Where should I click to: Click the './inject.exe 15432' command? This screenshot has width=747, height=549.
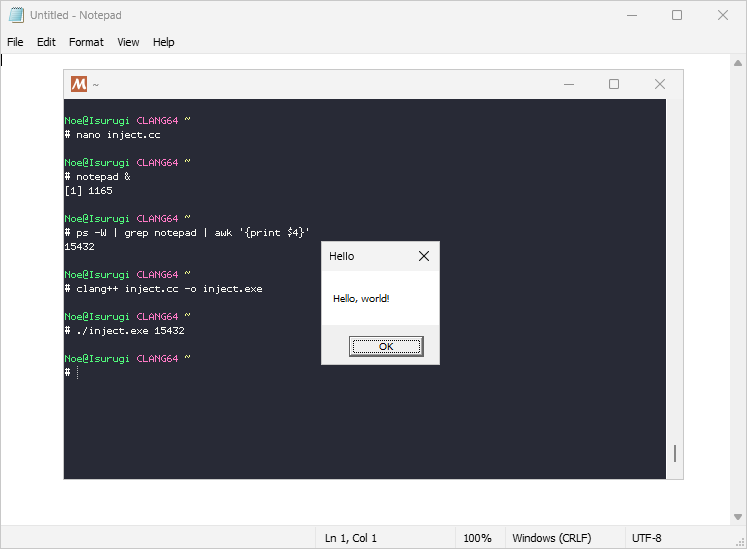[124, 331]
